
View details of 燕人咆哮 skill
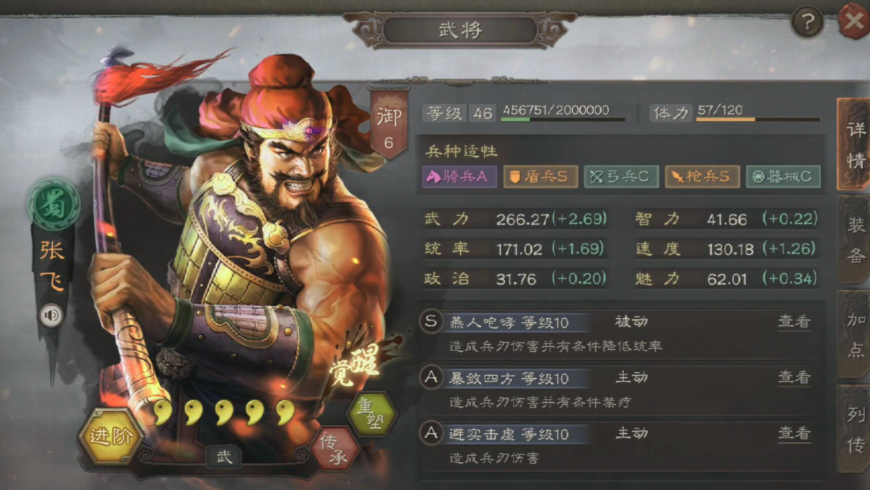pyautogui.click(x=794, y=321)
